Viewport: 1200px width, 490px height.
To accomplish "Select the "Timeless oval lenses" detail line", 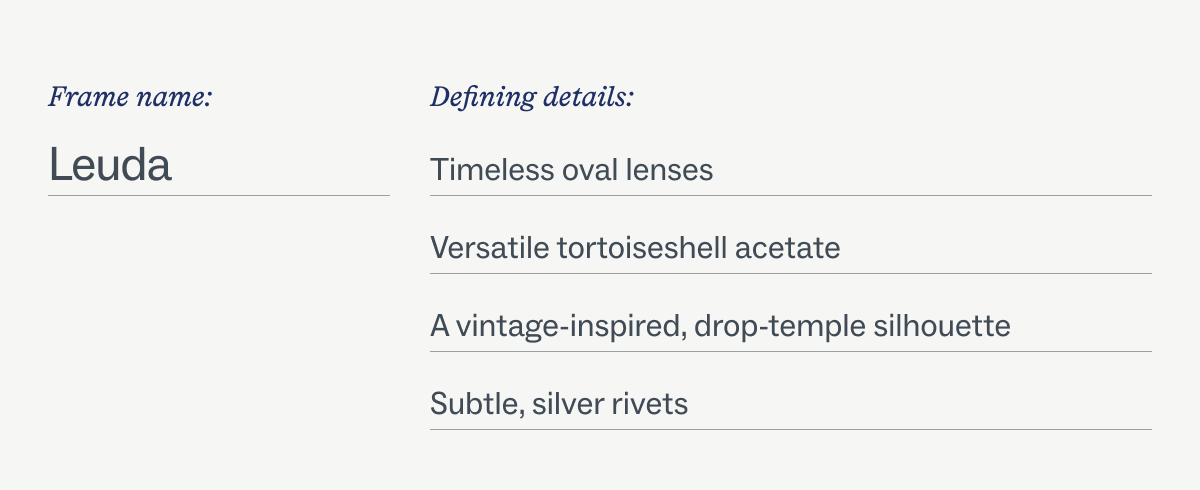I will click(x=571, y=170).
